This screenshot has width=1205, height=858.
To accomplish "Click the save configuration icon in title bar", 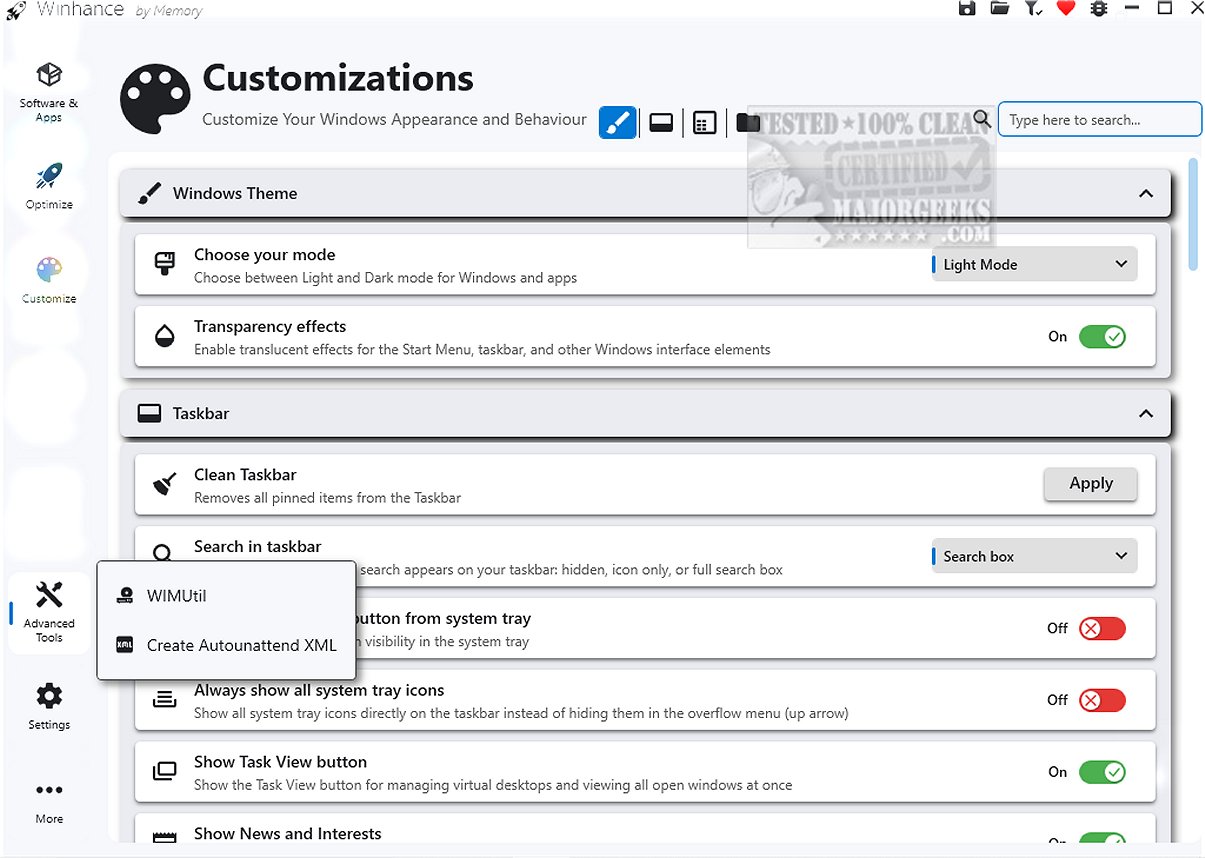I will click(x=967, y=9).
